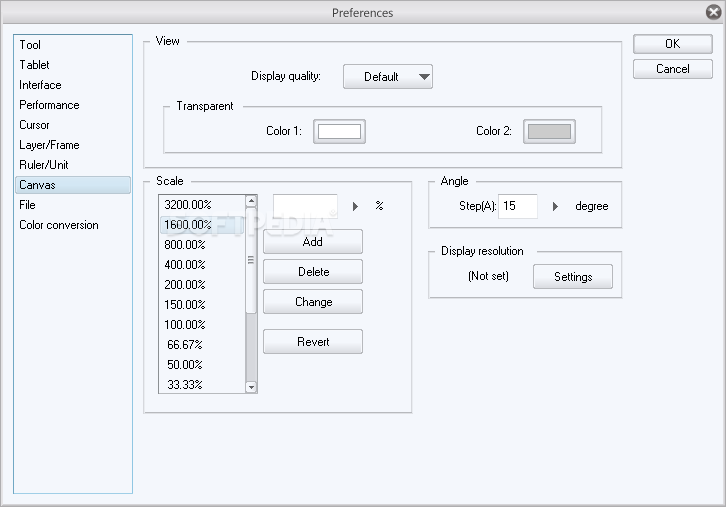The width and height of the screenshot is (726, 507).
Task: Pick transparent Color 2 gray swatch
Action: tap(549, 132)
